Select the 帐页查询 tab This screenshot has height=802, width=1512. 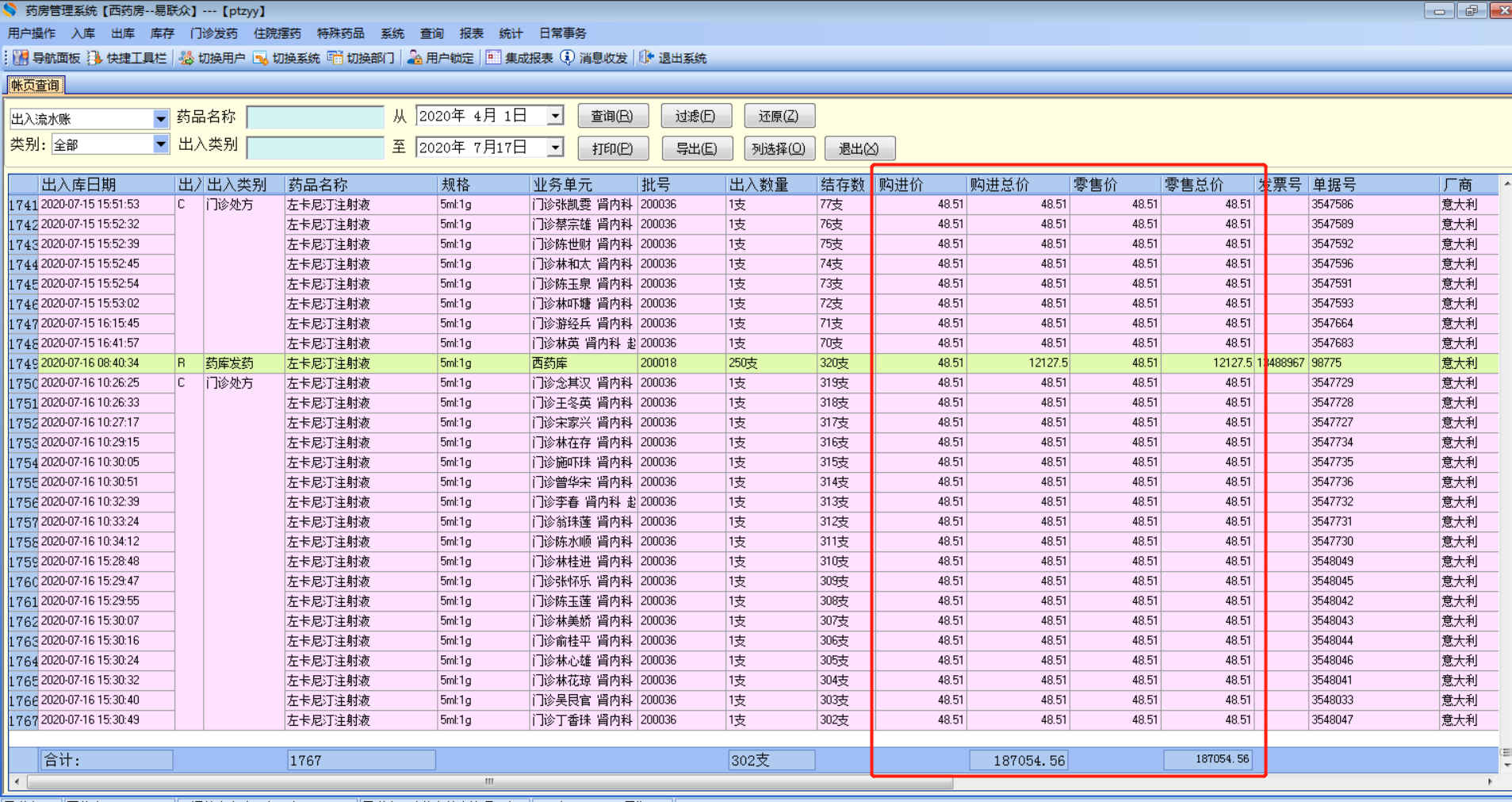point(36,85)
